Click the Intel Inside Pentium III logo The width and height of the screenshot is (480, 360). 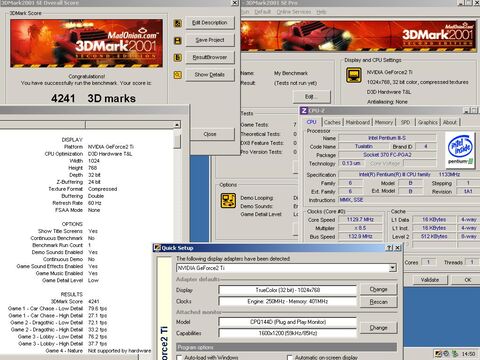pos(460,149)
